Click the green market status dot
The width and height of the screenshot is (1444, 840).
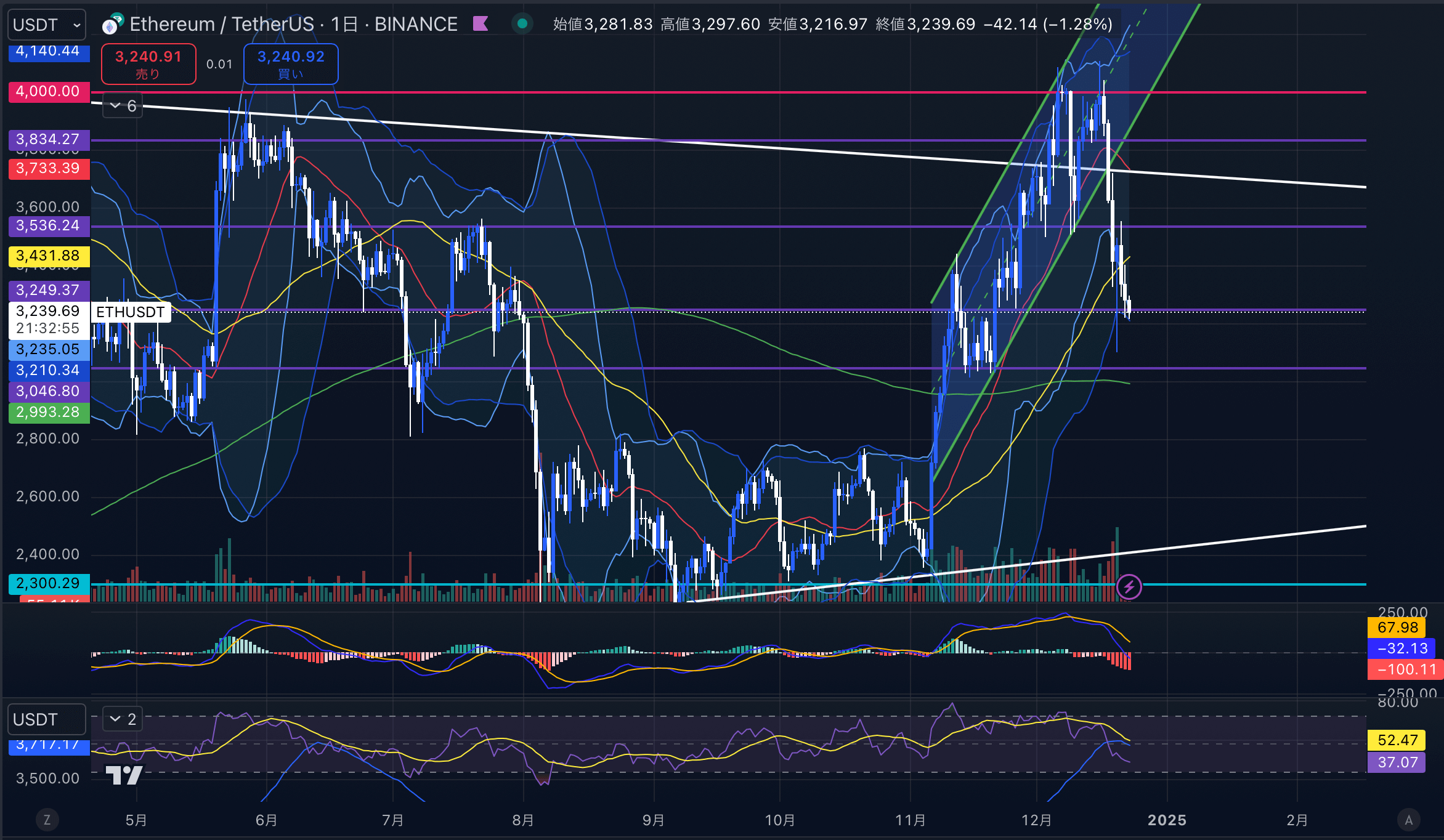(x=522, y=24)
